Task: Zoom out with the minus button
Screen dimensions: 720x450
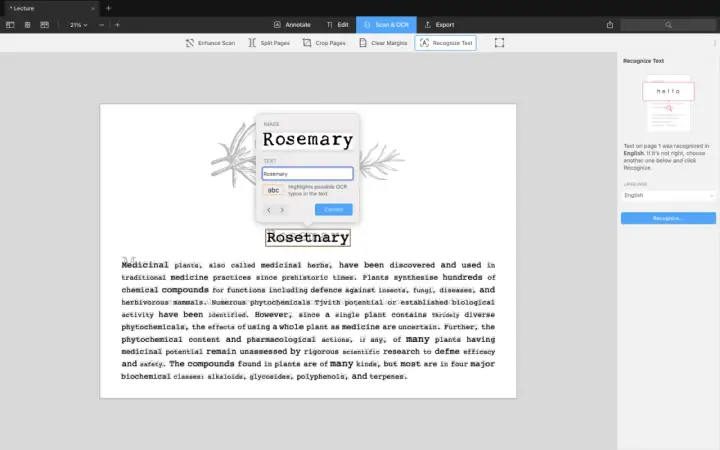Action: tap(101, 25)
